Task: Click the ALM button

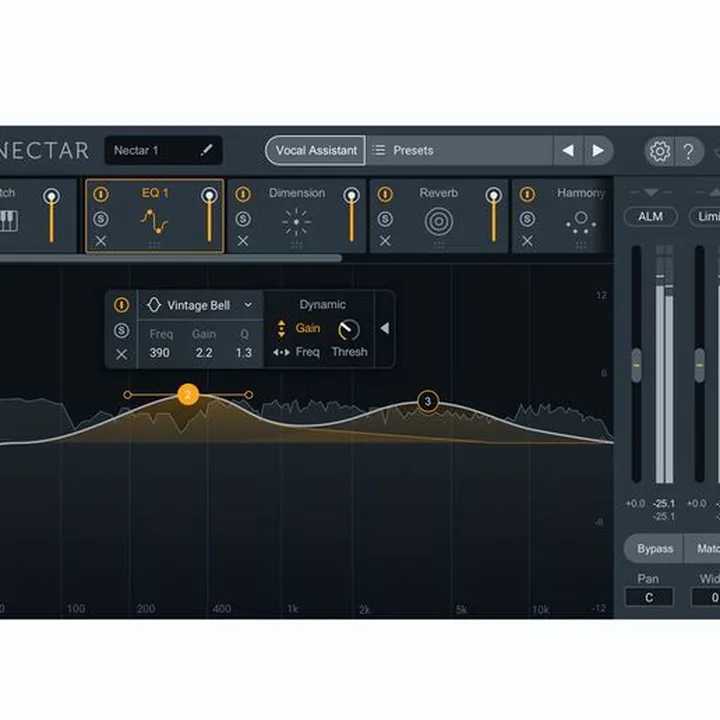Action: coord(651,216)
